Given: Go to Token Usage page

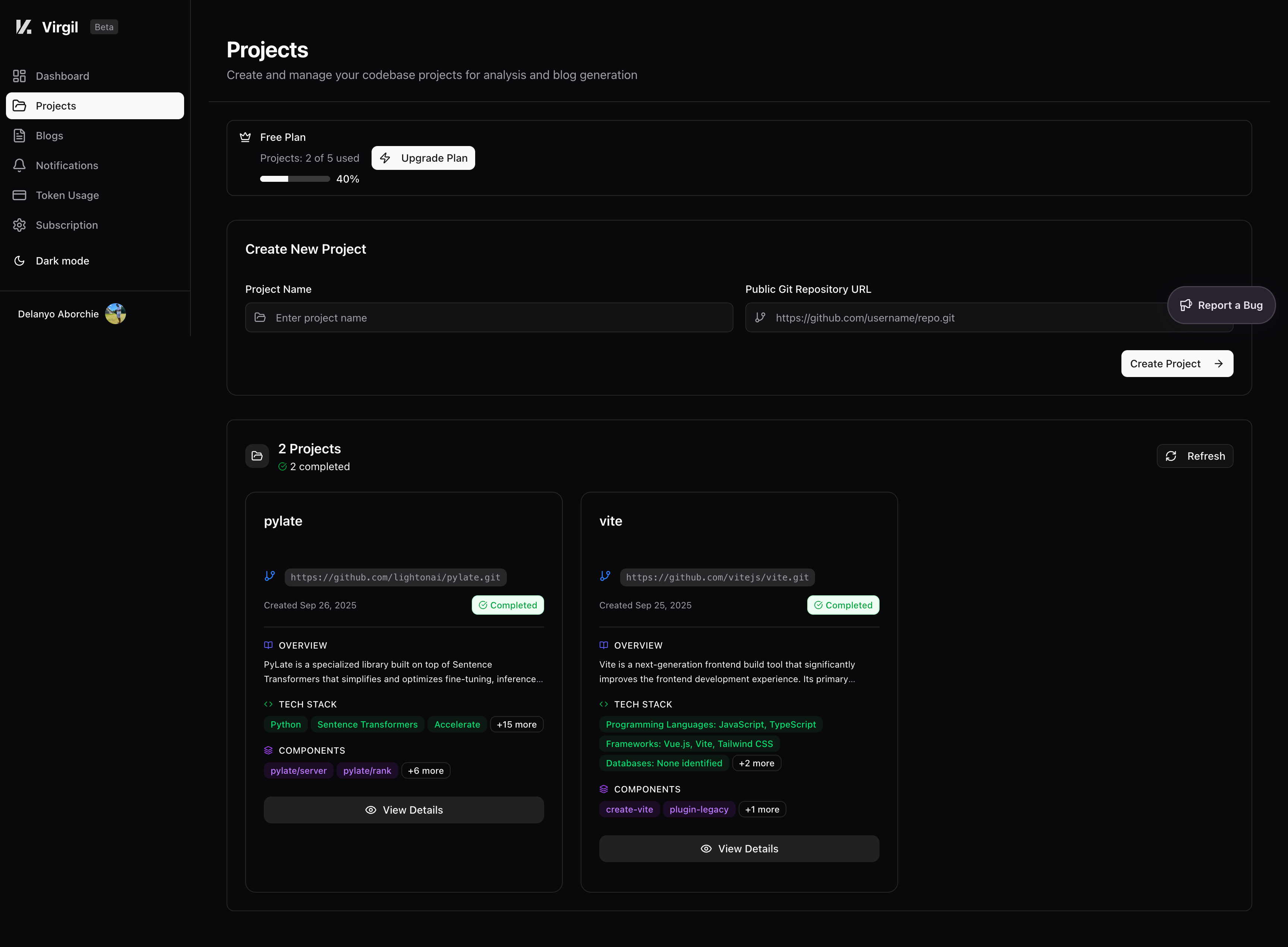Looking at the screenshot, I should pos(67,196).
